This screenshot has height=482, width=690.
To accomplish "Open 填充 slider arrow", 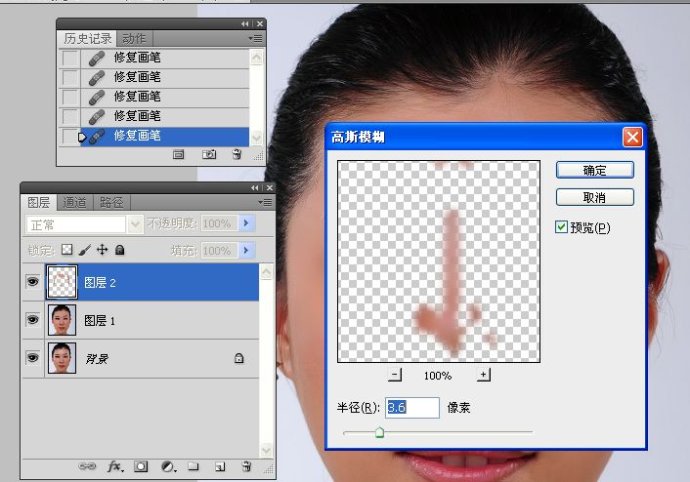I will [246, 250].
